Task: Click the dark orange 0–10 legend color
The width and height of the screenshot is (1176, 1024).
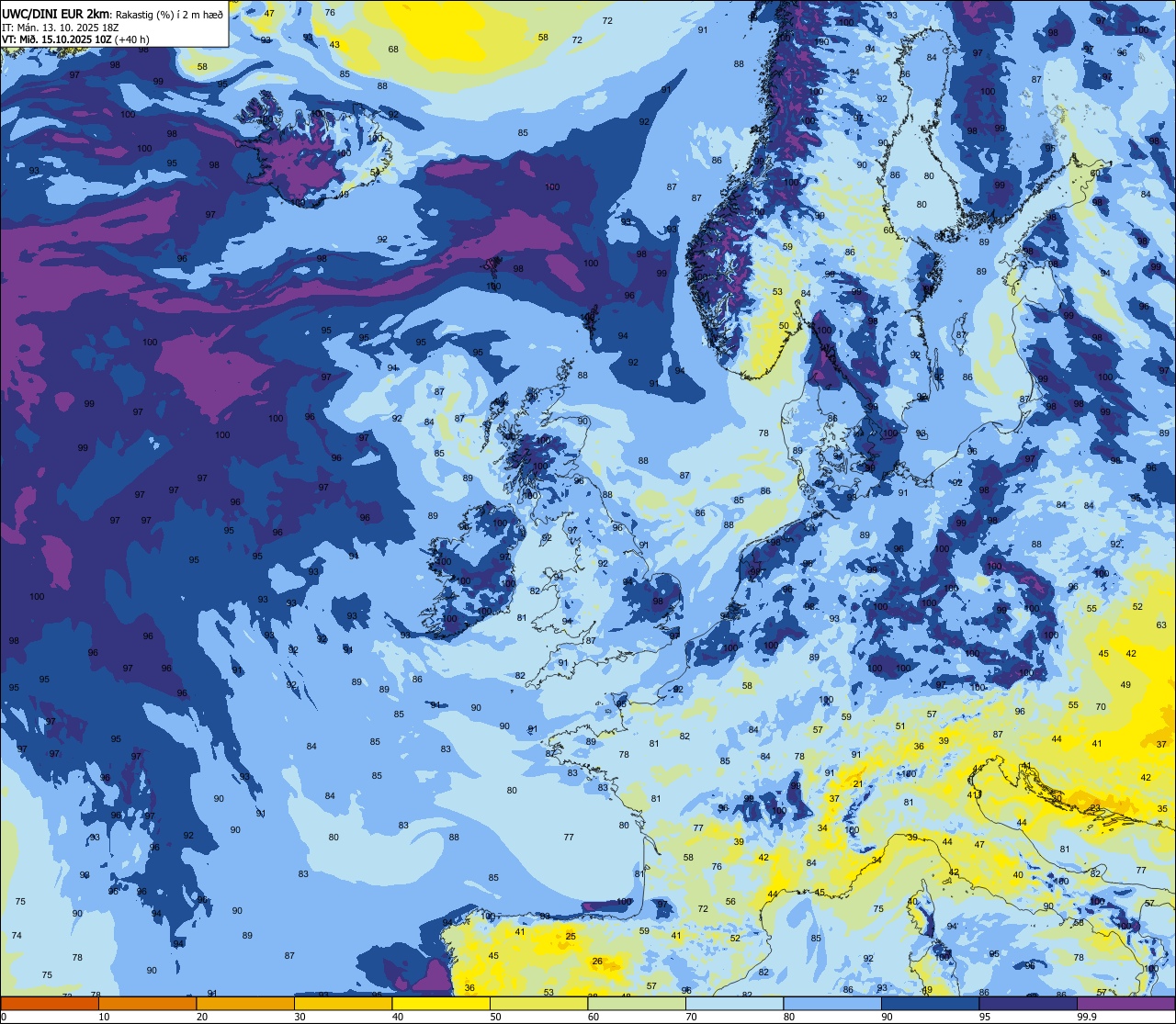Action: pyautogui.click(x=50, y=1003)
